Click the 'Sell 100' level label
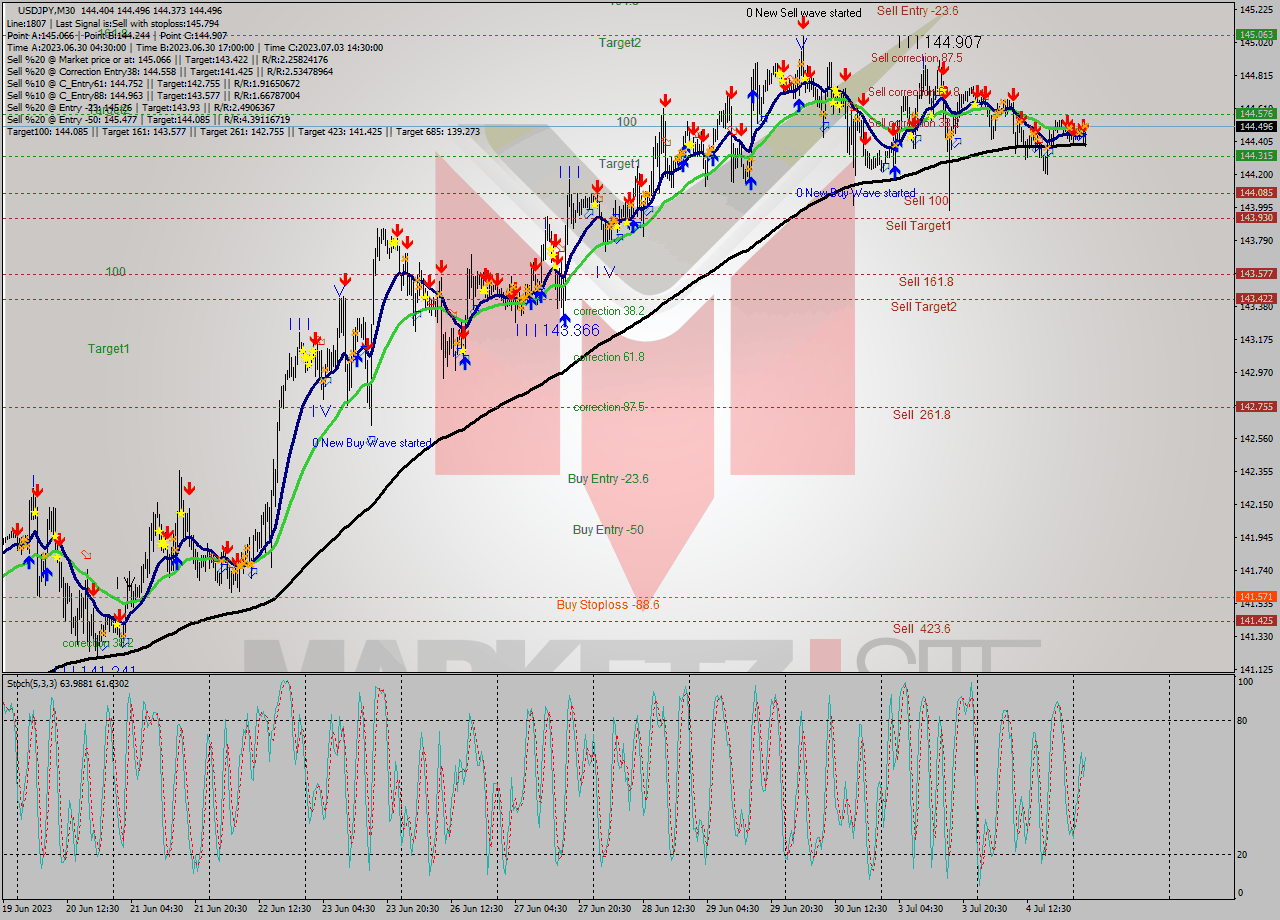Image resolution: width=1280 pixels, height=920 pixels. click(x=926, y=201)
